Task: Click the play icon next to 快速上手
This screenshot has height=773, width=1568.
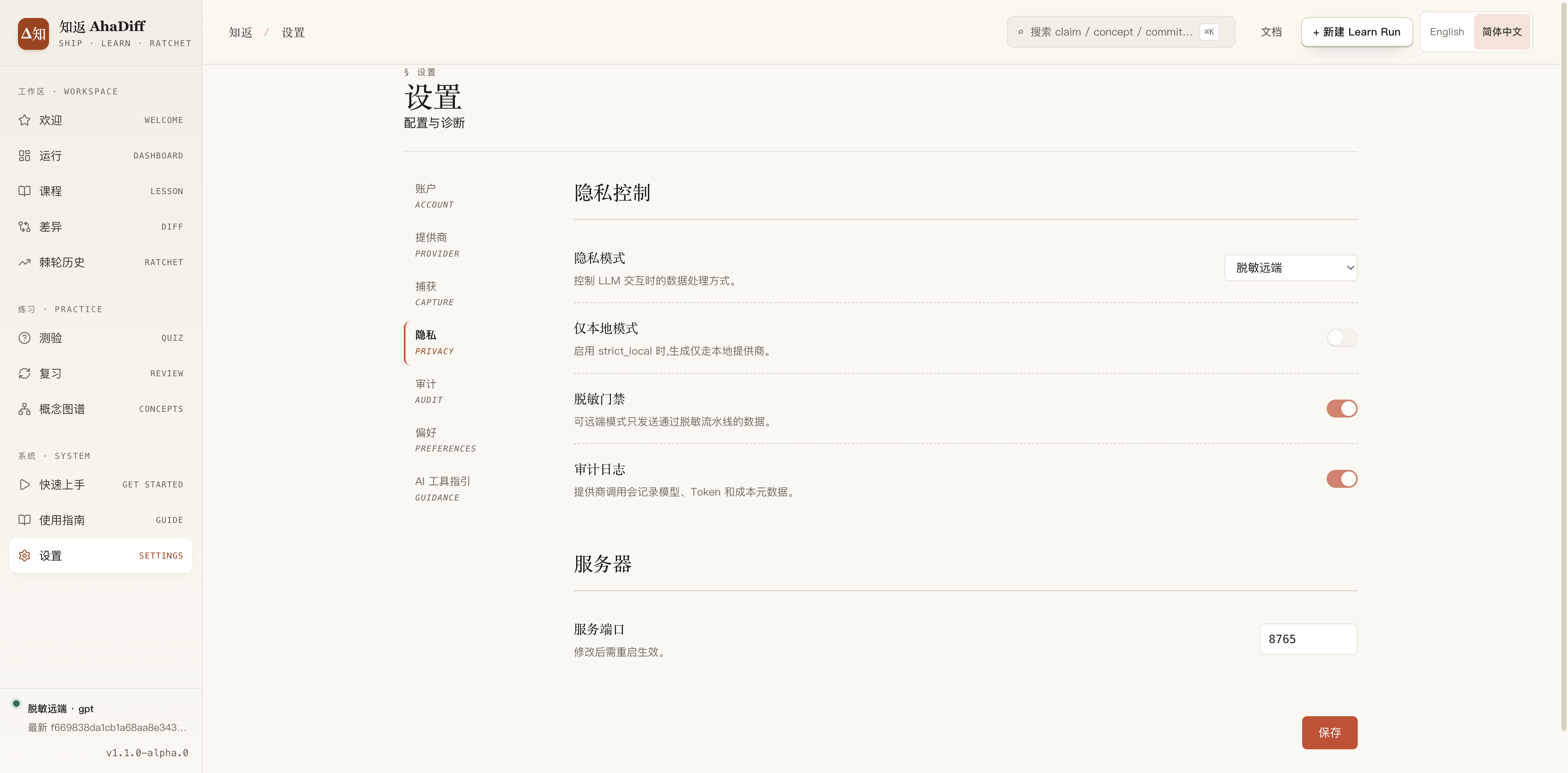Action: 24,484
